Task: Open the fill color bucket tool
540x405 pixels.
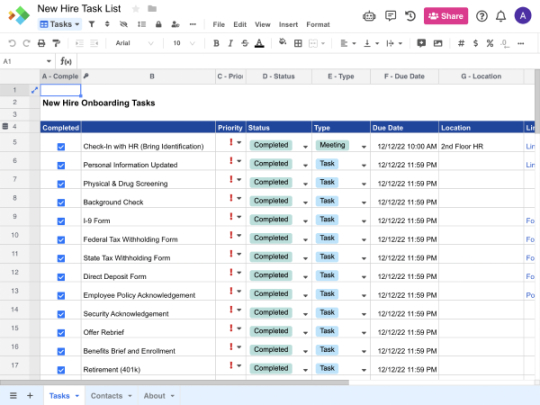Action: tap(282, 42)
